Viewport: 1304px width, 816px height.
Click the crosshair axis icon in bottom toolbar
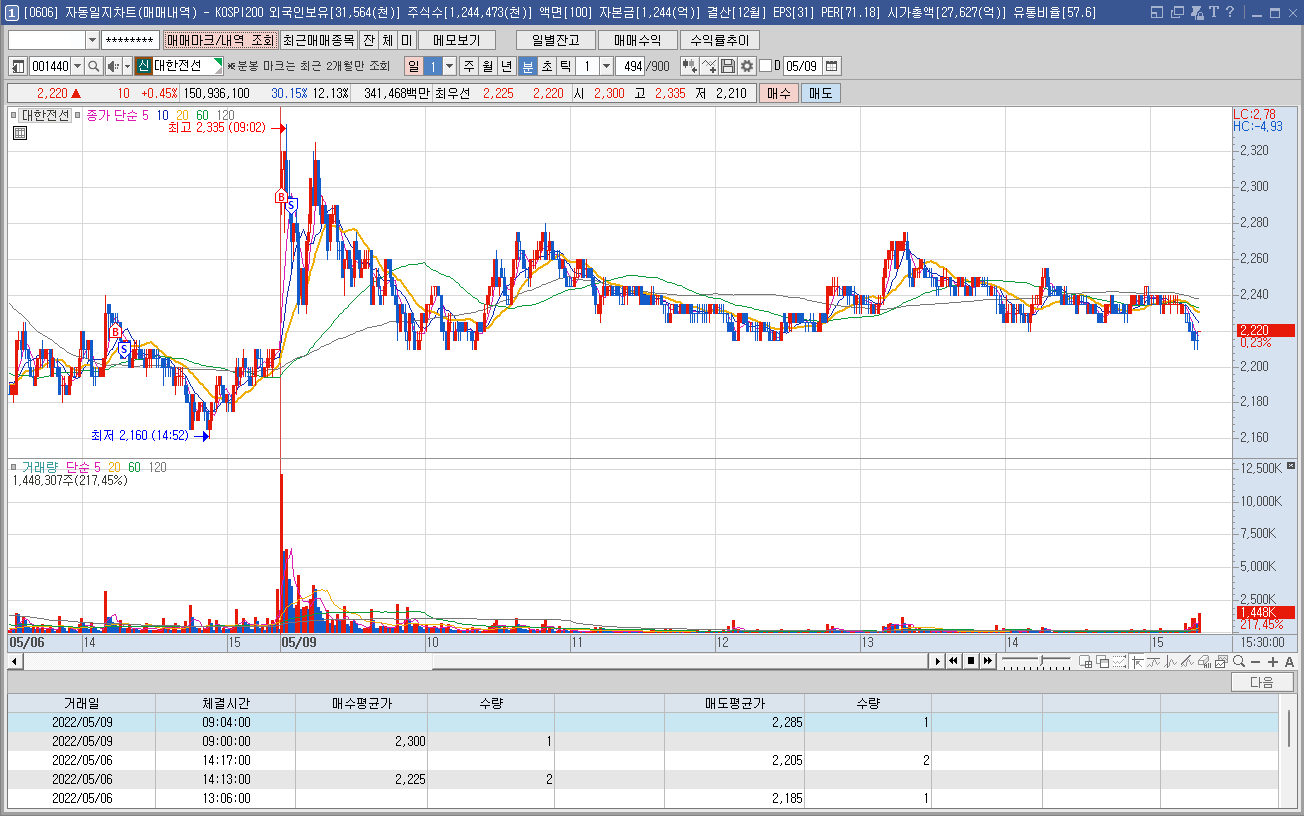point(1137,661)
